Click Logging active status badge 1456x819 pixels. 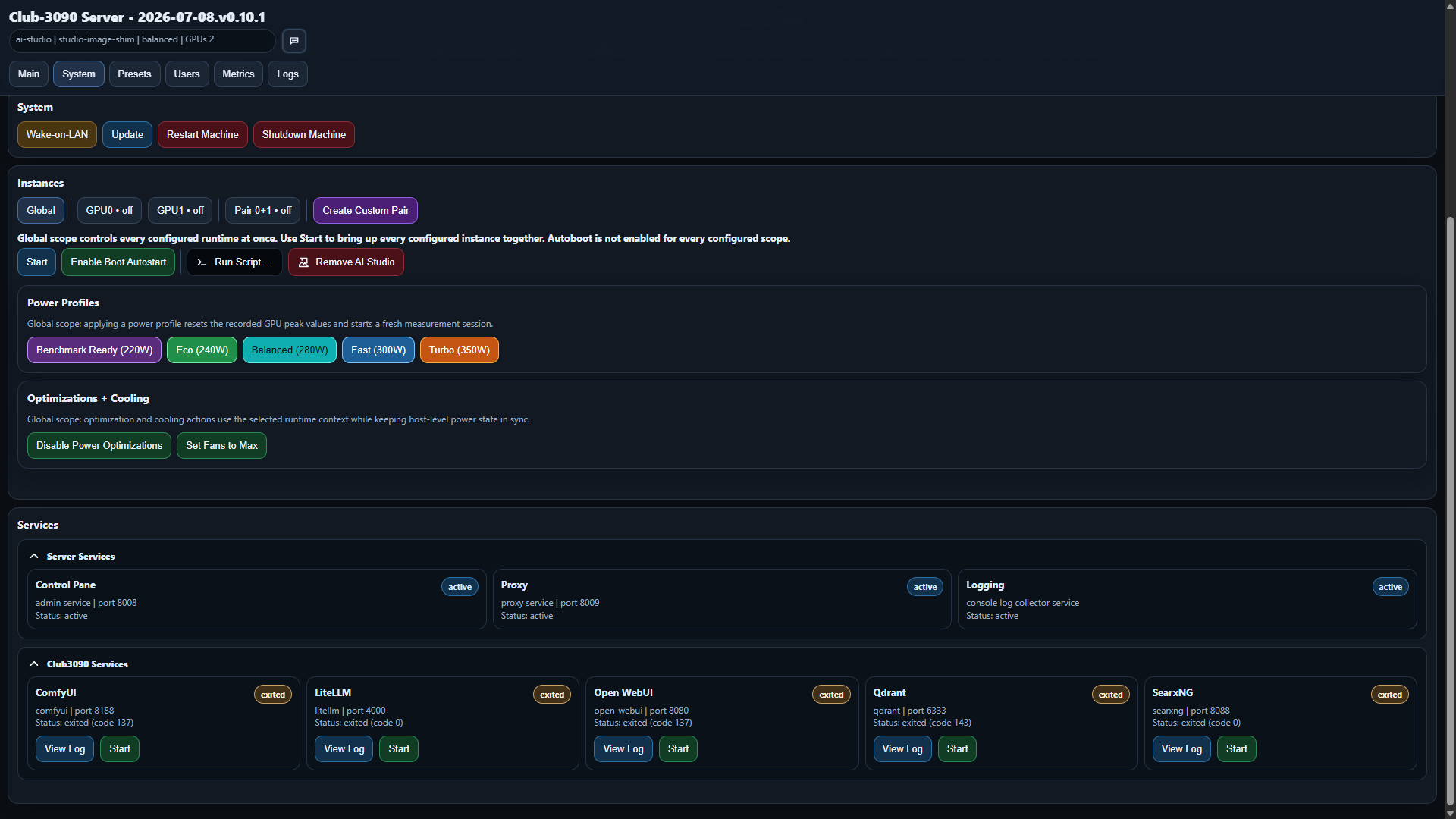[x=1390, y=587]
